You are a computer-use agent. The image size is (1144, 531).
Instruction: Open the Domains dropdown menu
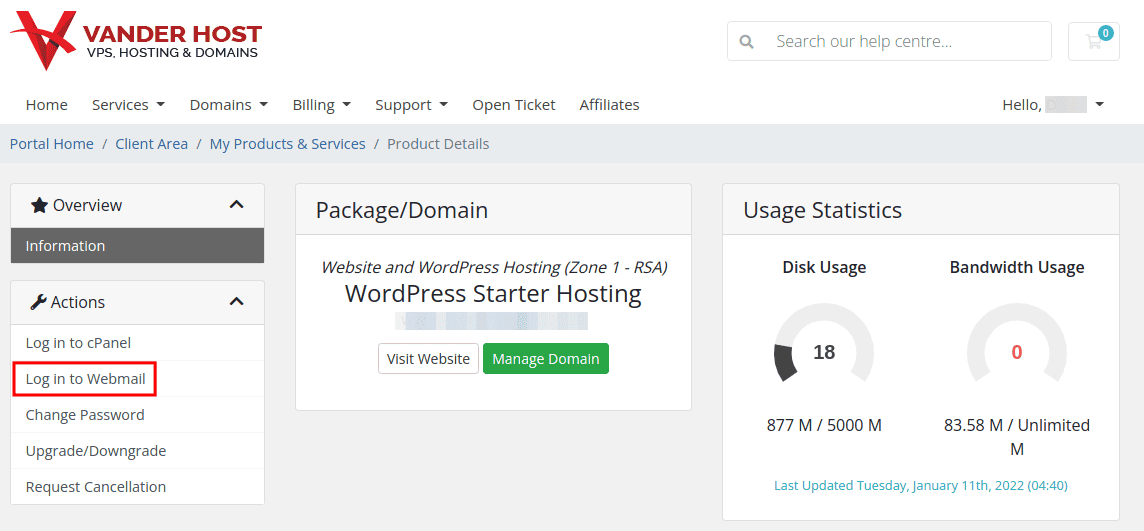point(229,105)
